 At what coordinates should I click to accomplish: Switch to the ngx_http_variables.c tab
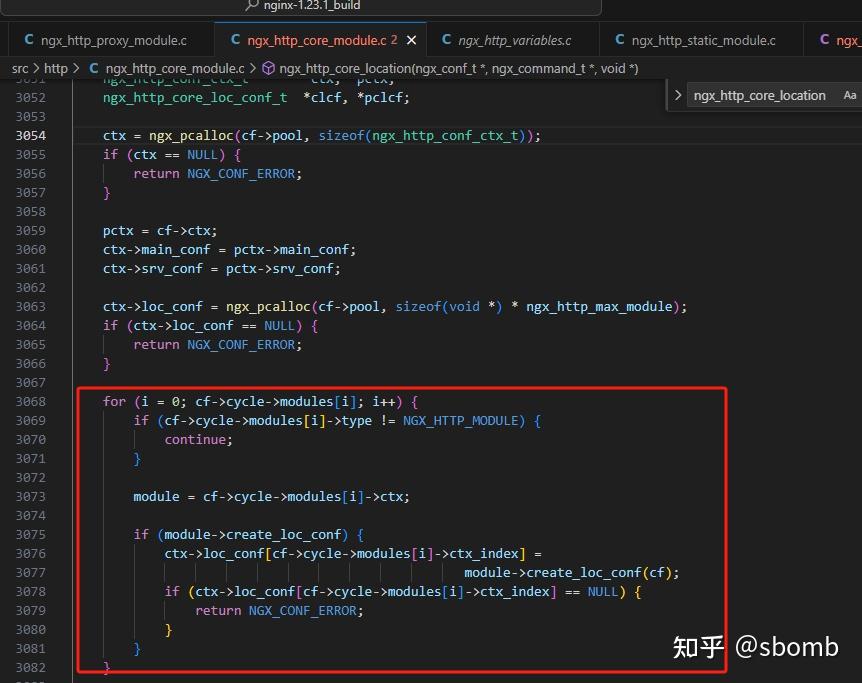point(514,40)
